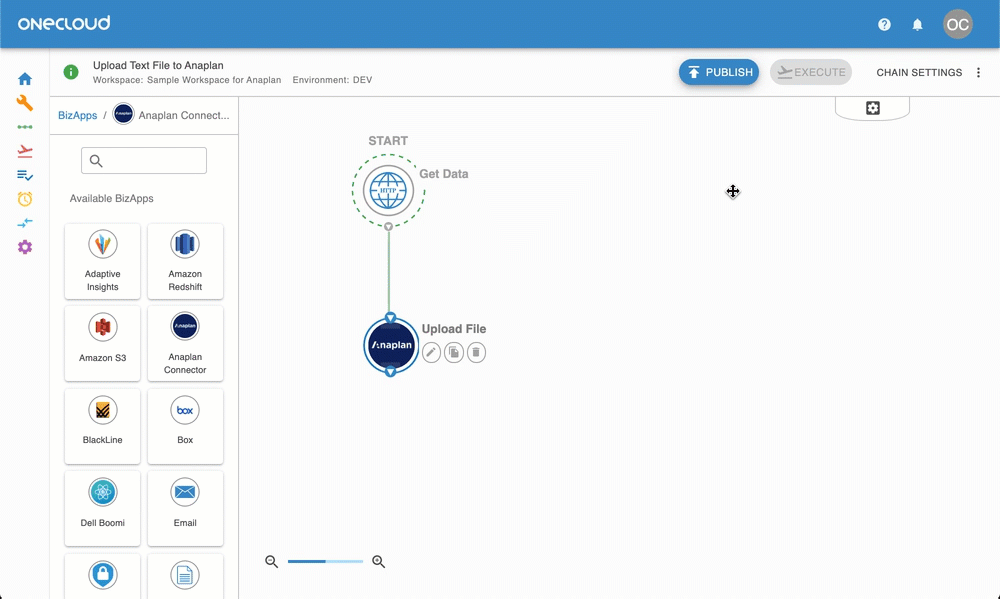Select the Anaplan Upload File node

click(391, 344)
